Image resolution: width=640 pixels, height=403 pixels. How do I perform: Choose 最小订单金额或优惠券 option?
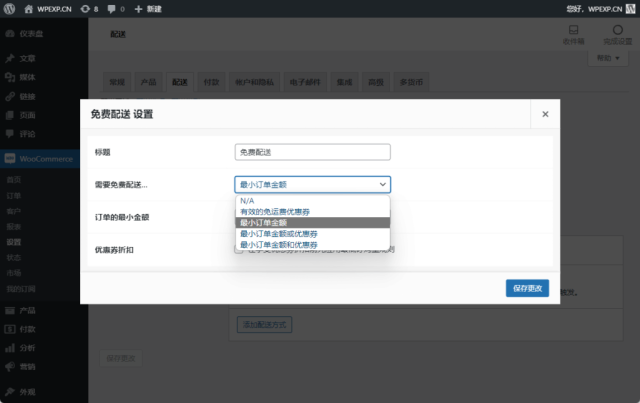click(313, 234)
